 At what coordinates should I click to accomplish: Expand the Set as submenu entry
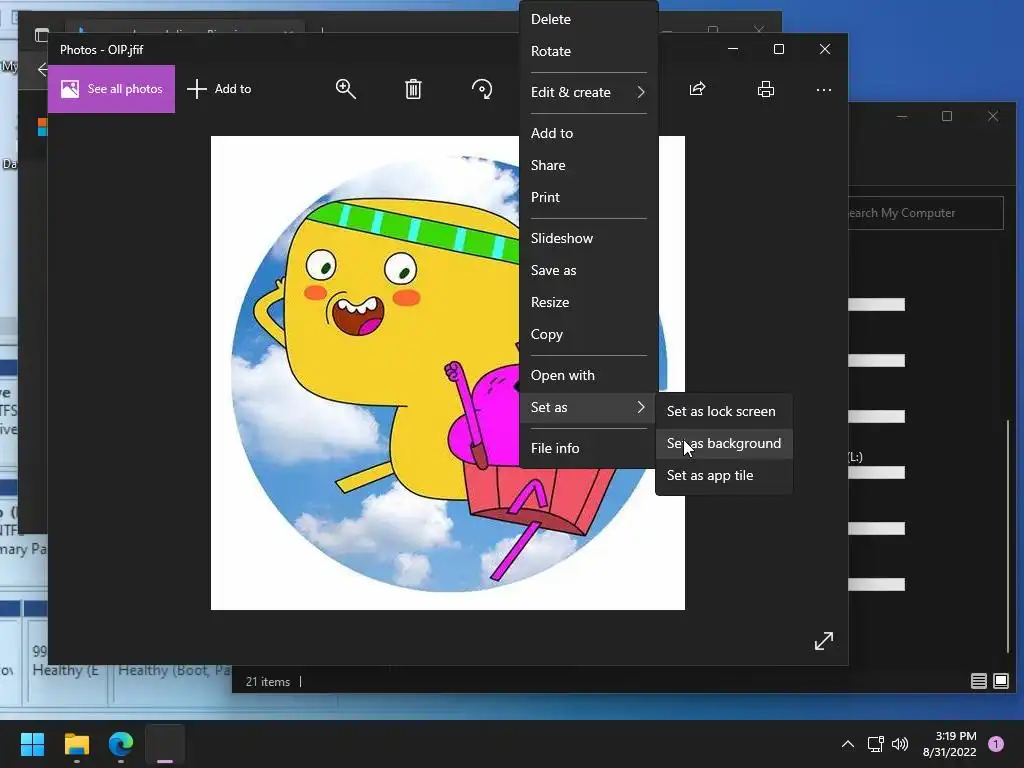[x=588, y=408]
